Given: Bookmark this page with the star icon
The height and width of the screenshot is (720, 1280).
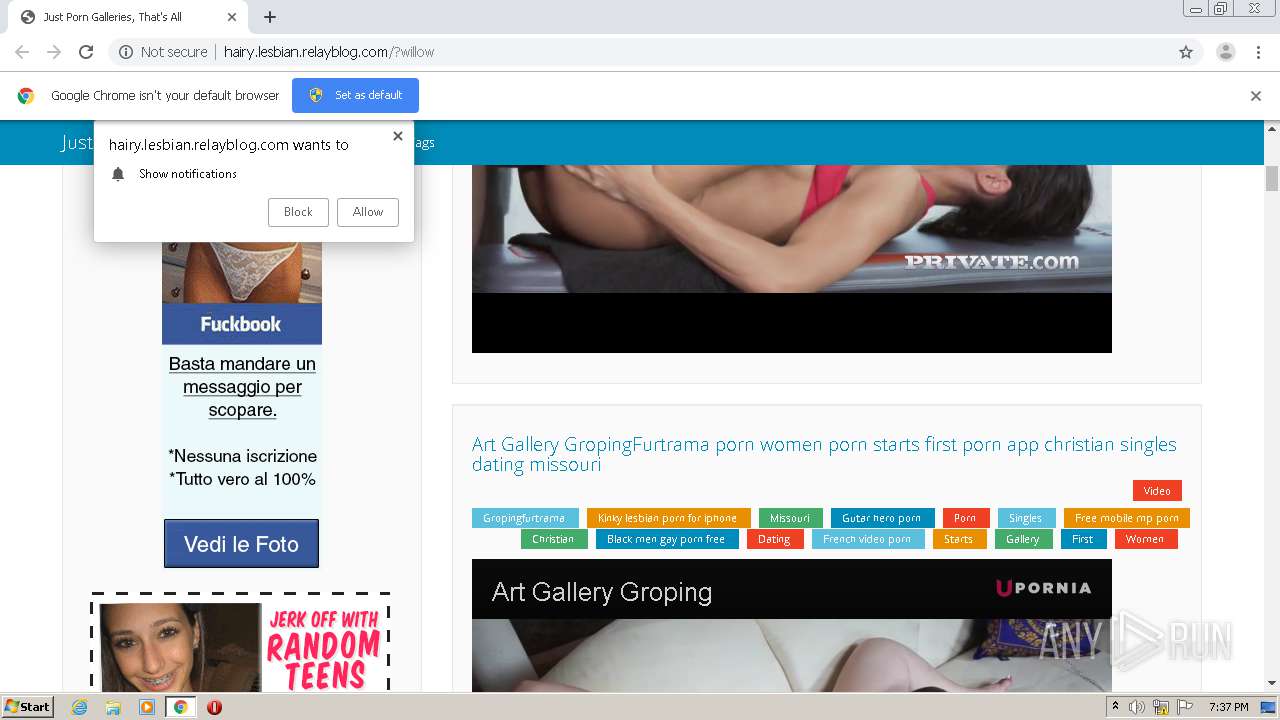Looking at the screenshot, I should [1186, 52].
